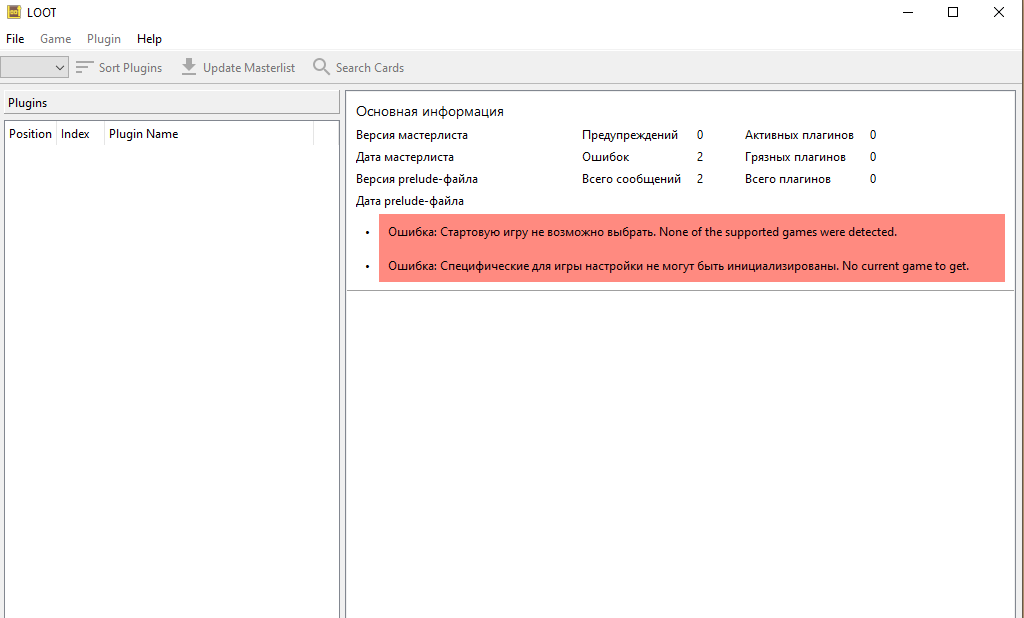Click the Дата мастерлиста label
The image size is (1024, 618).
404,157
